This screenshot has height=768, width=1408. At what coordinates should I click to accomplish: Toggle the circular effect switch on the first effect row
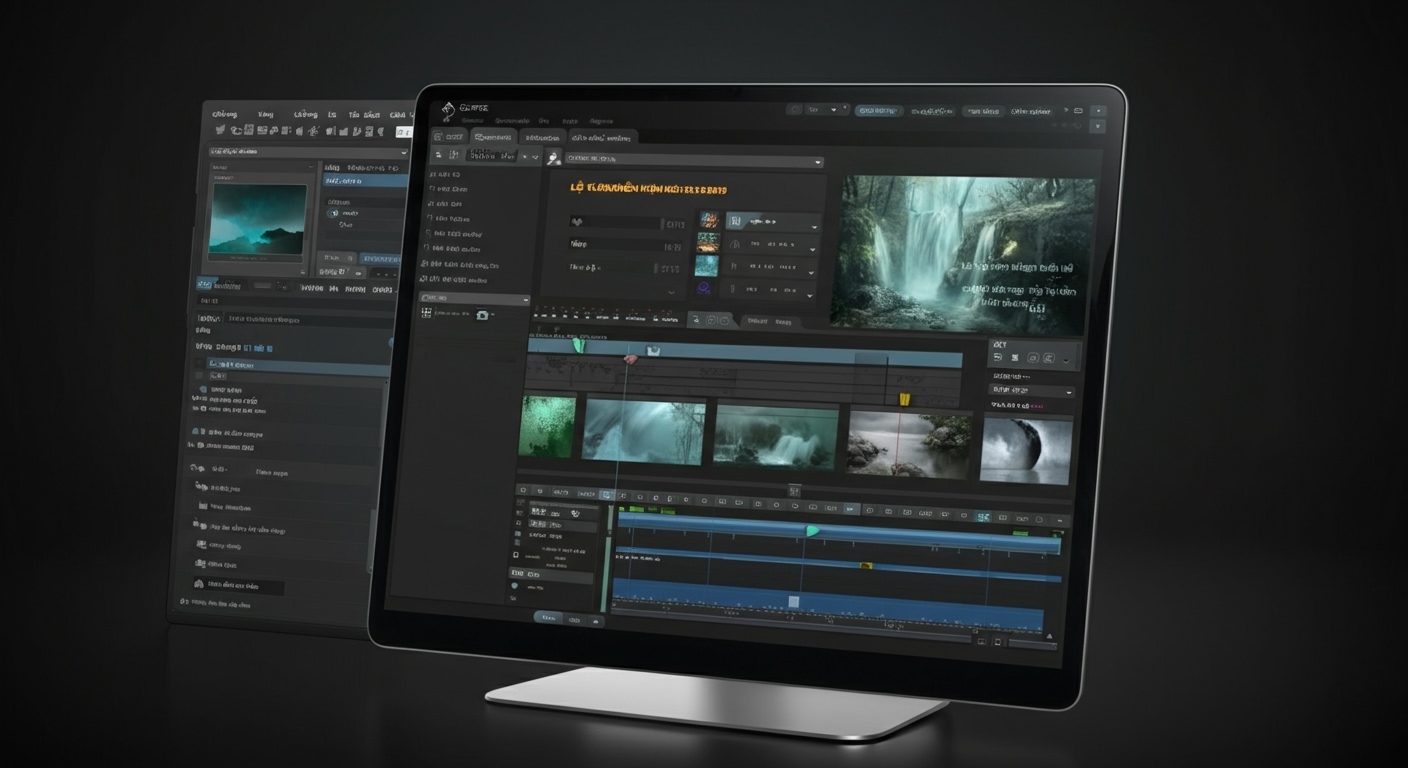(735, 223)
